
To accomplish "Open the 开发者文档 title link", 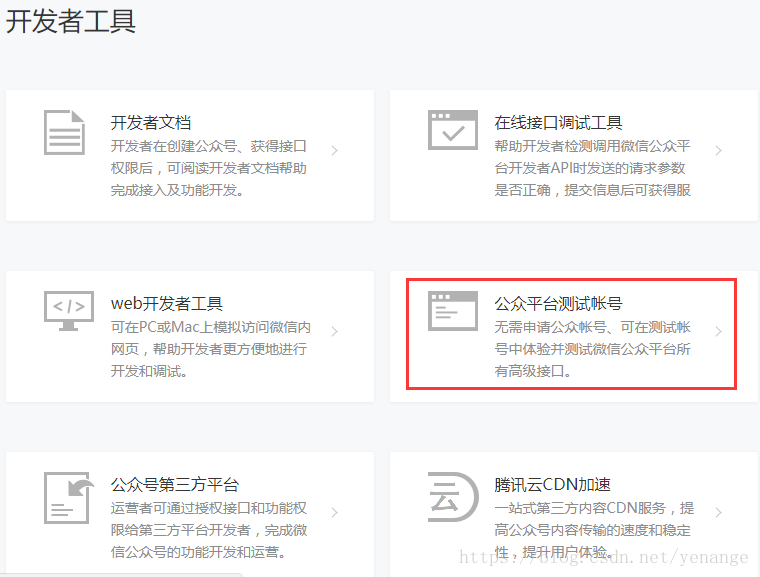I will [151, 123].
